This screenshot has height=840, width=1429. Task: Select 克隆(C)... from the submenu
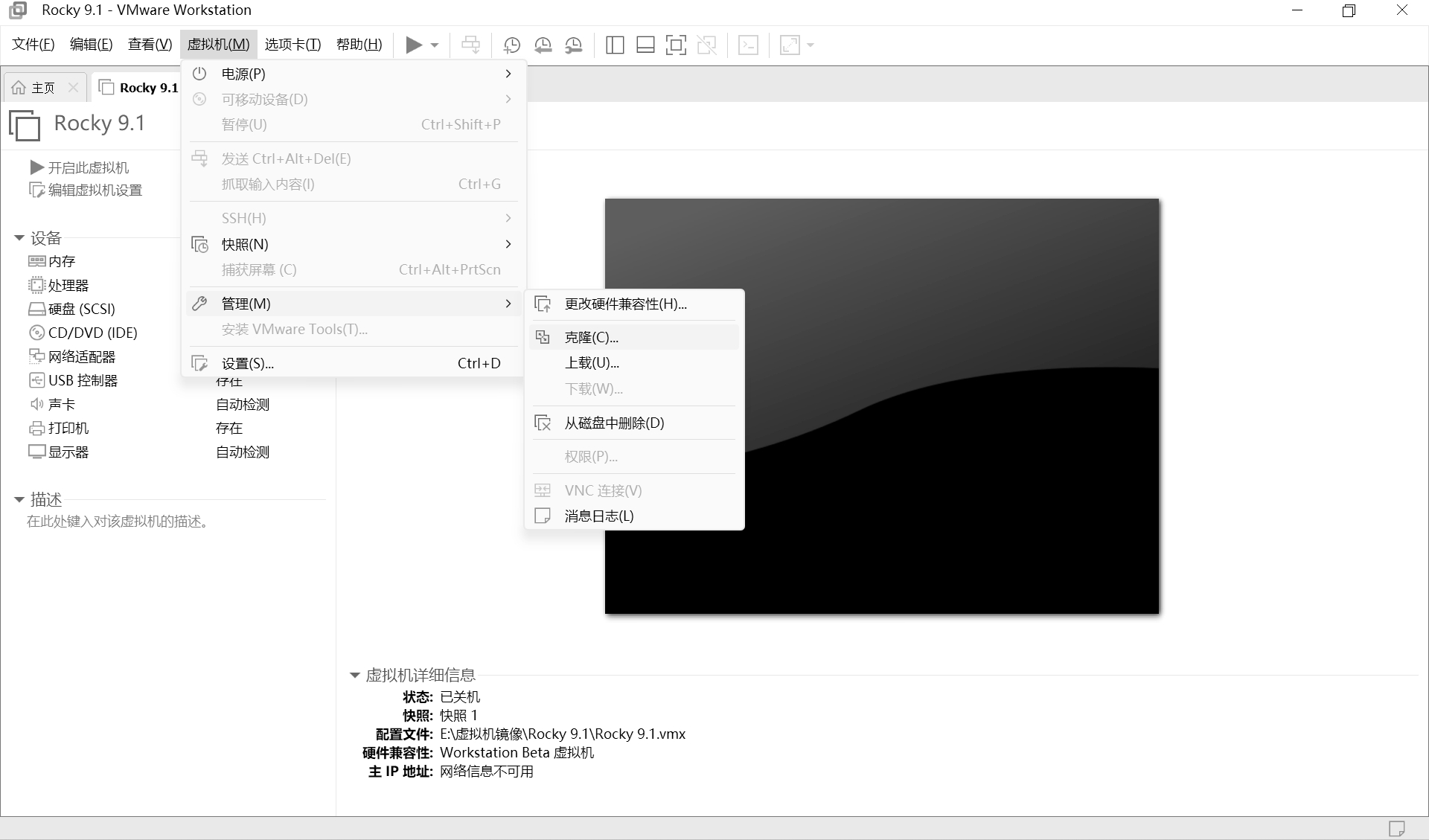click(591, 337)
